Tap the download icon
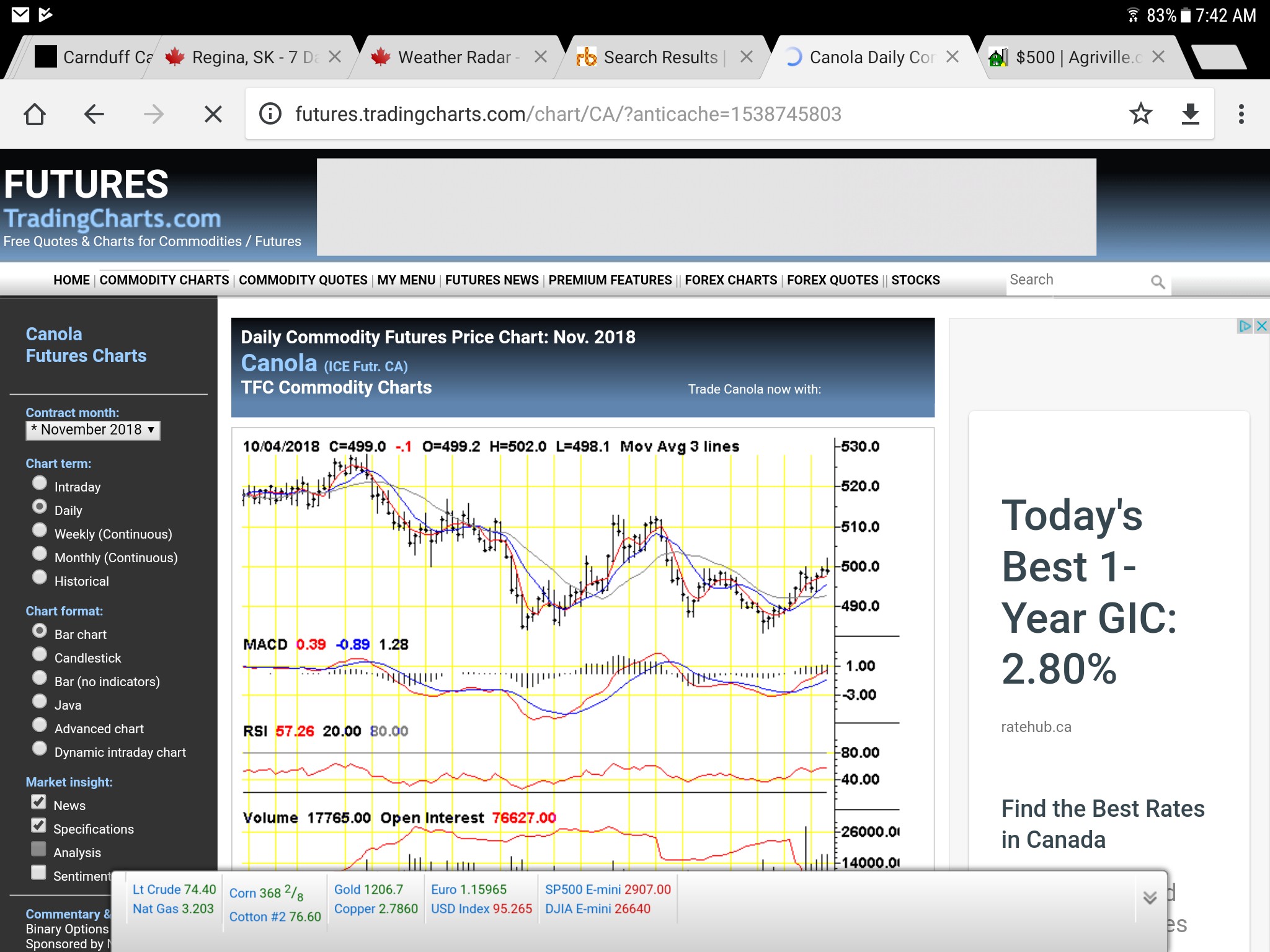The image size is (1270, 952). pyautogui.click(x=1190, y=114)
